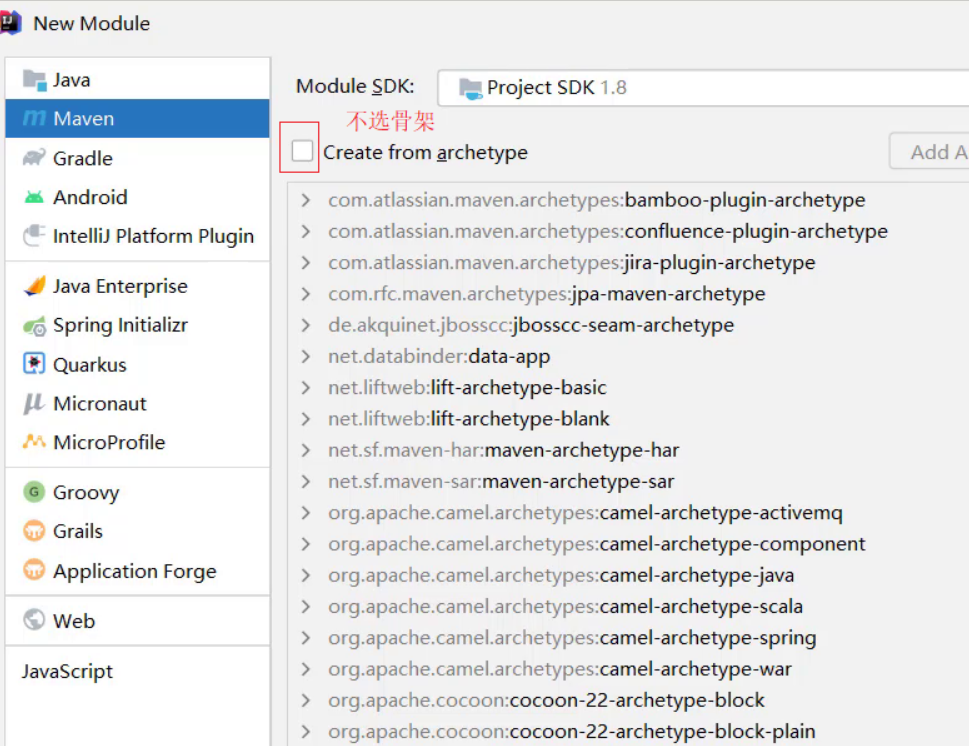
Task: Click the Java module type icon
Action: click(x=35, y=80)
